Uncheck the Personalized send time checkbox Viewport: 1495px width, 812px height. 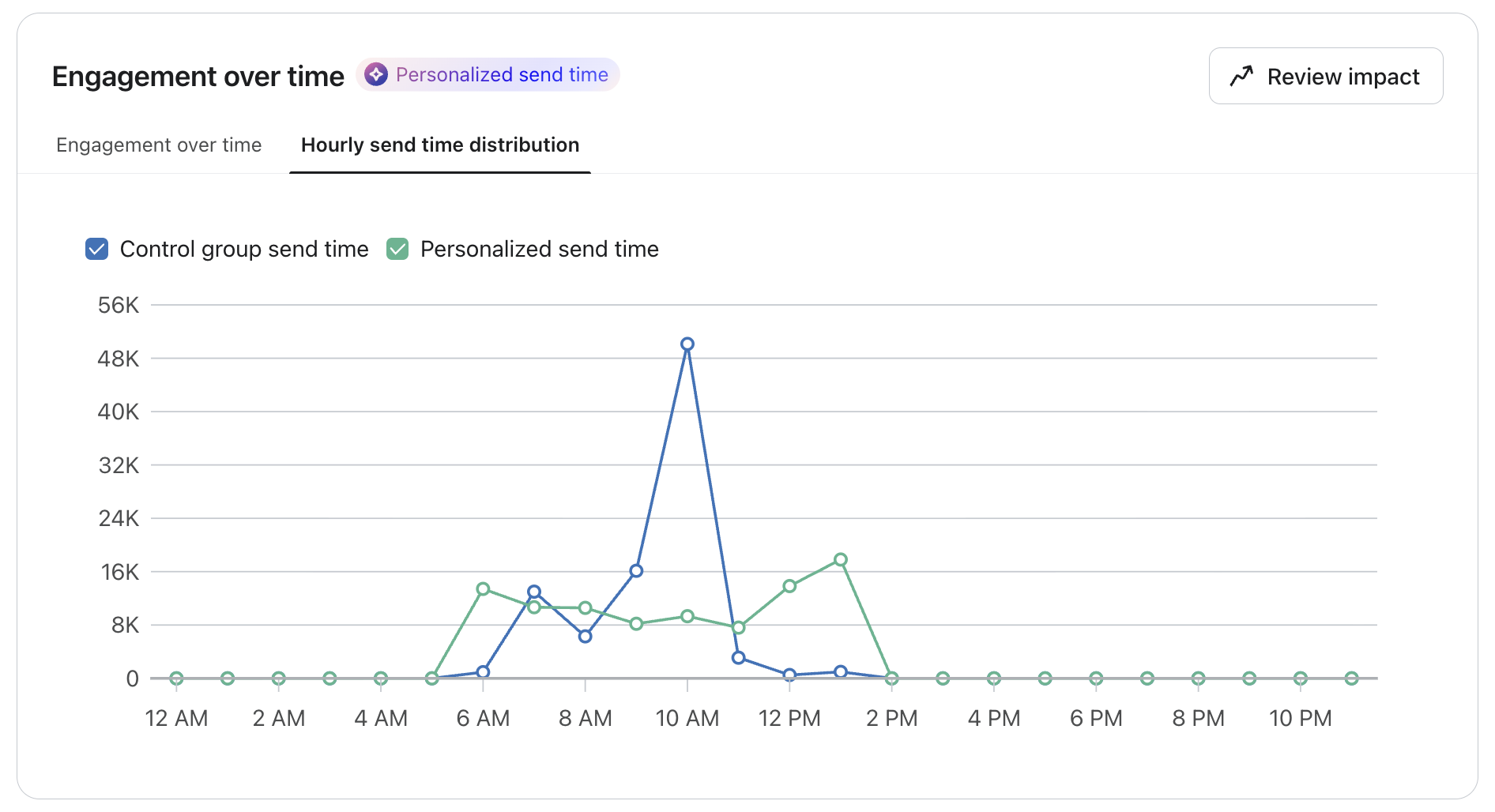(x=397, y=249)
